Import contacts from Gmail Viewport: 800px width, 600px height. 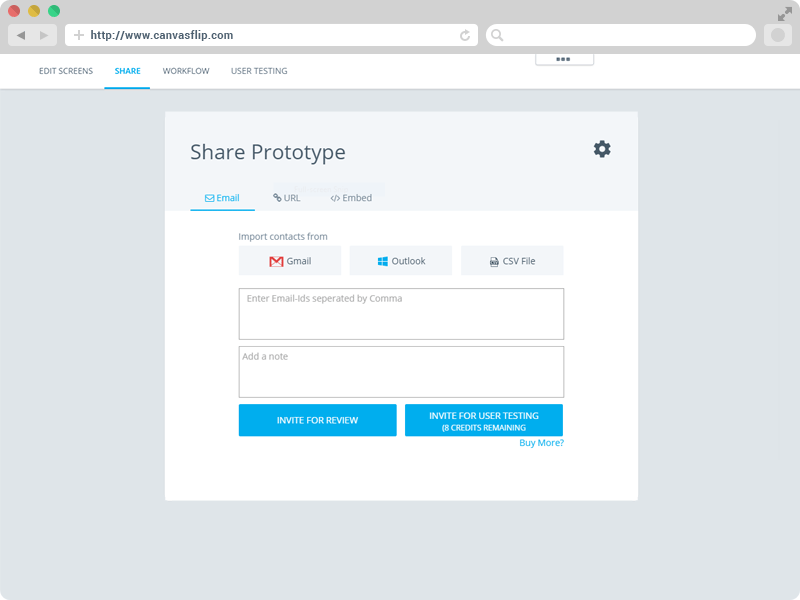[x=290, y=261]
